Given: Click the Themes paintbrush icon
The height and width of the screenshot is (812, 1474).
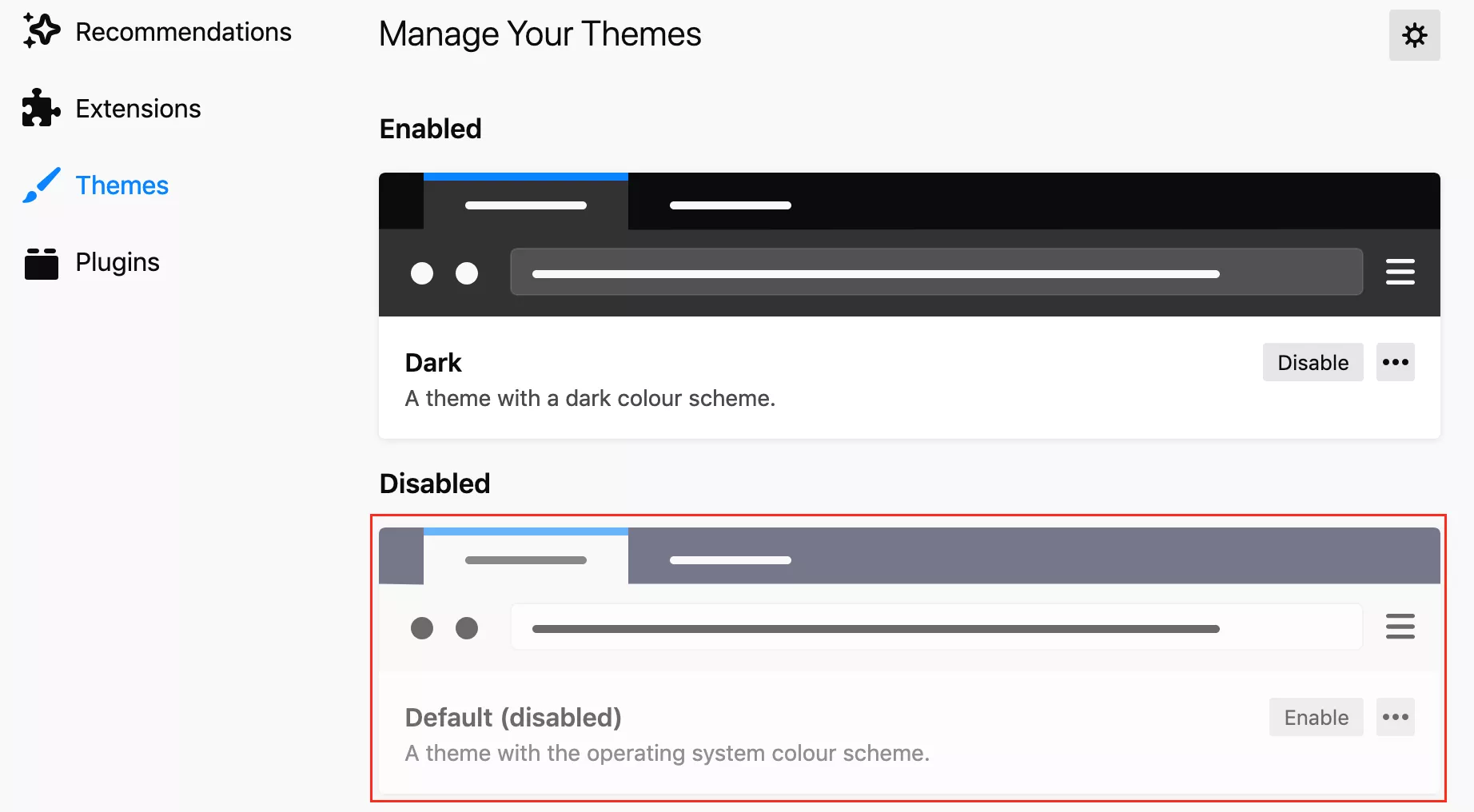Looking at the screenshot, I should point(39,185).
